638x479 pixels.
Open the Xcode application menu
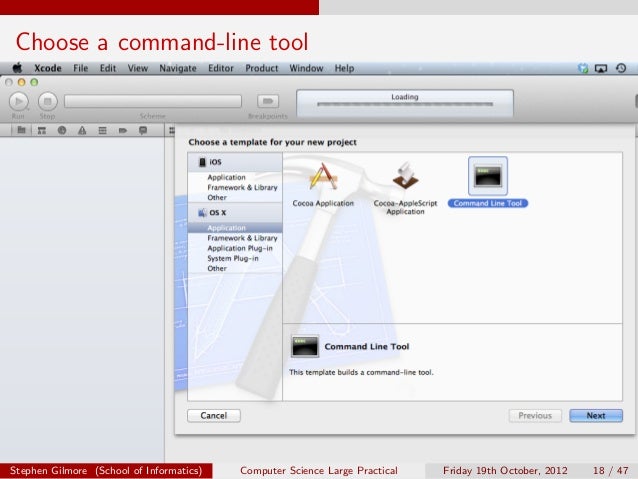(x=48, y=68)
